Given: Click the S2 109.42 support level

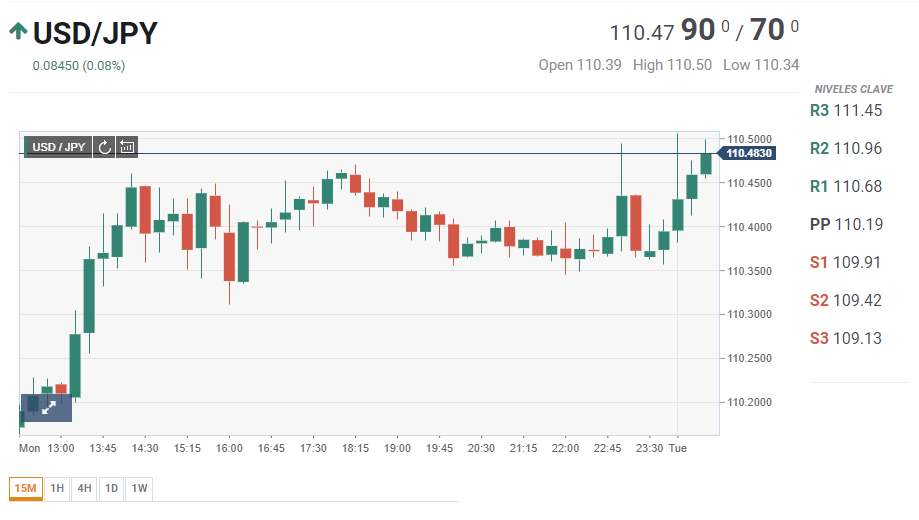Looking at the screenshot, I should (846, 300).
